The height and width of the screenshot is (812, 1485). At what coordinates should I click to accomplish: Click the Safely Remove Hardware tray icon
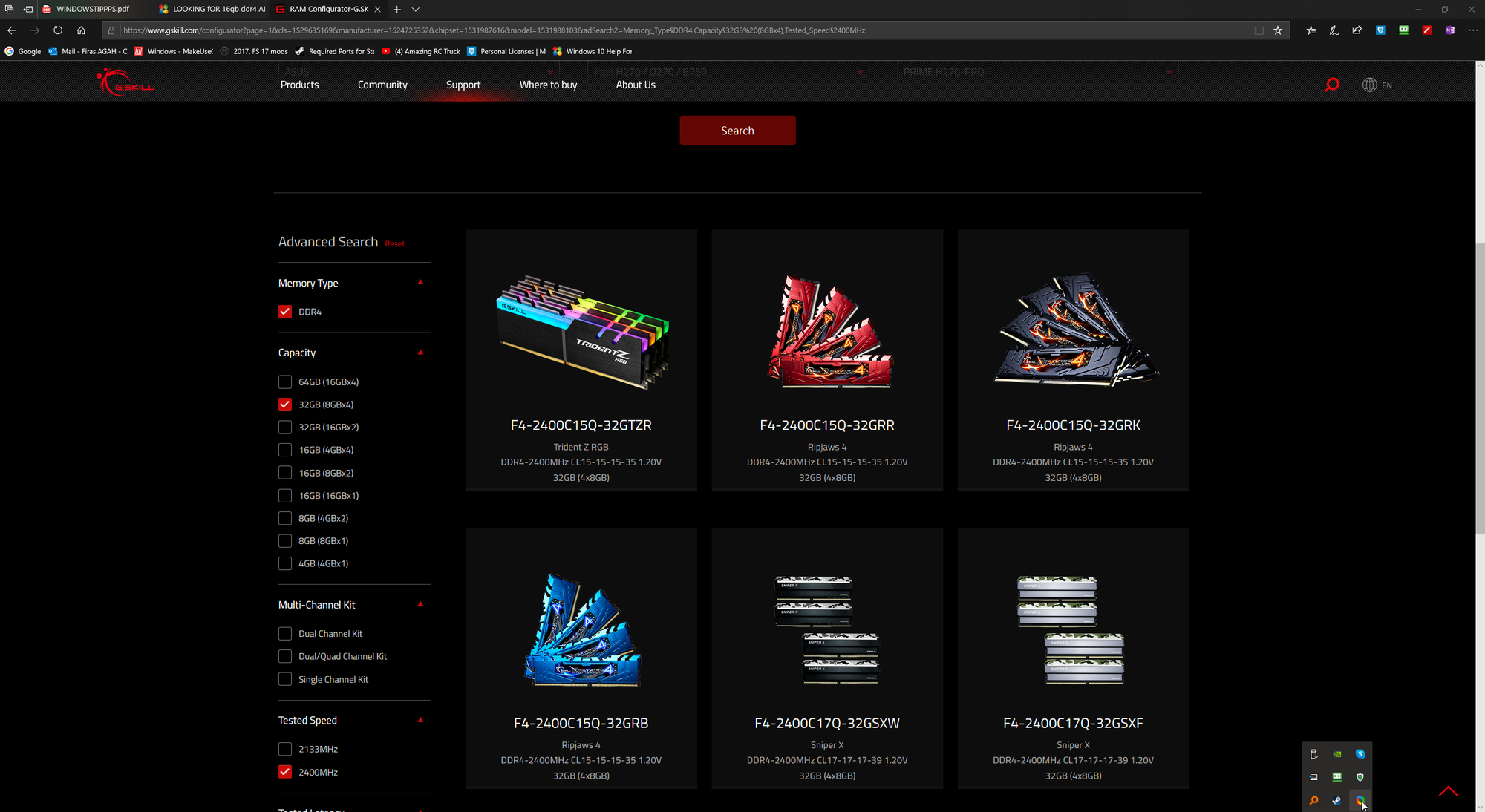[1313, 754]
